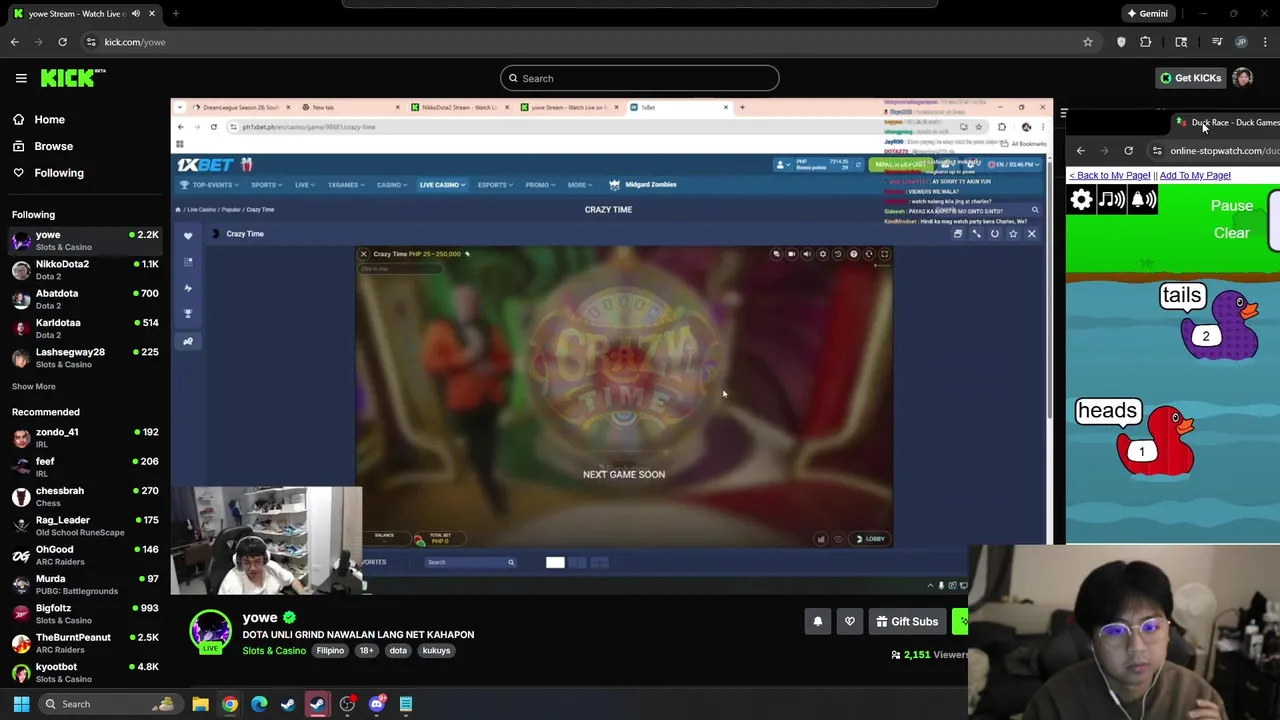Open Duck Race settings gear
The height and width of the screenshot is (720, 1280).
pos(1081,200)
